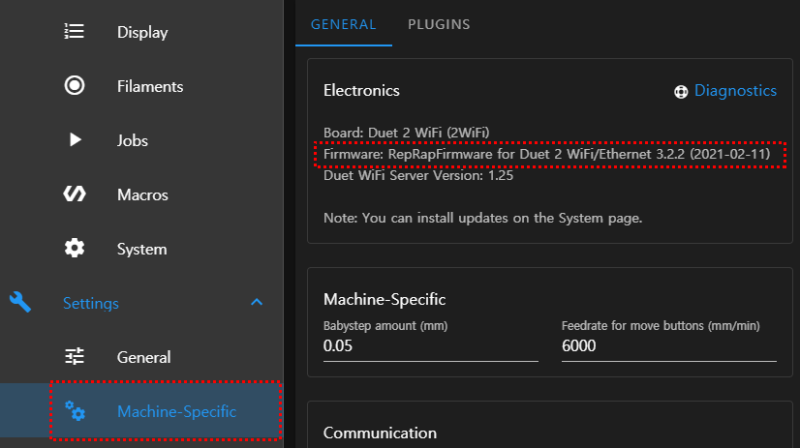Image resolution: width=800 pixels, height=448 pixels.
Task: Click the Filaments spool icon
Action: pyautogui.click(x=74, y=86)
